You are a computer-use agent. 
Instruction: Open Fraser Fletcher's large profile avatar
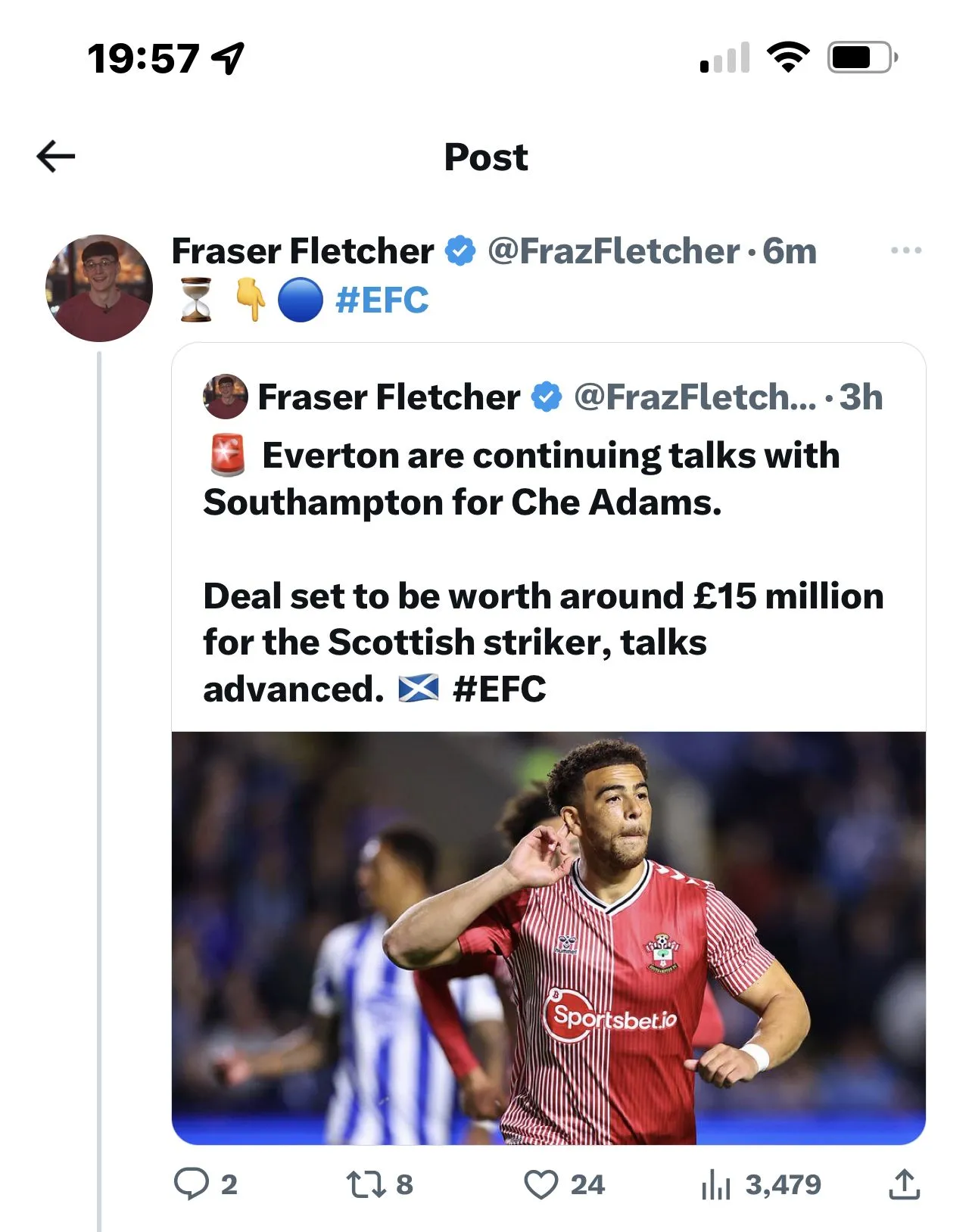[99, 288]
